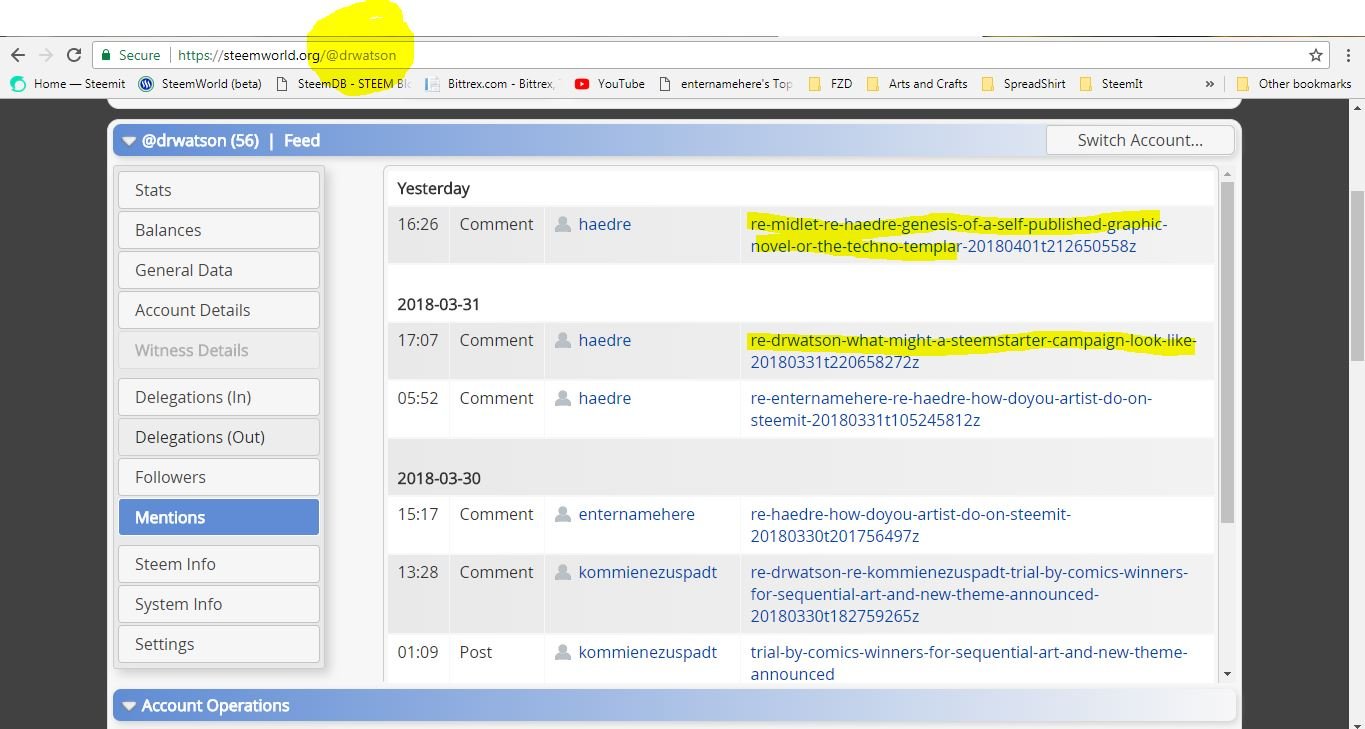Viewport: 1365px width, 729px height.
Task: Show hidden bookmarks with the » chevron
Action: pyautogui.click(x=1209, y=84)
